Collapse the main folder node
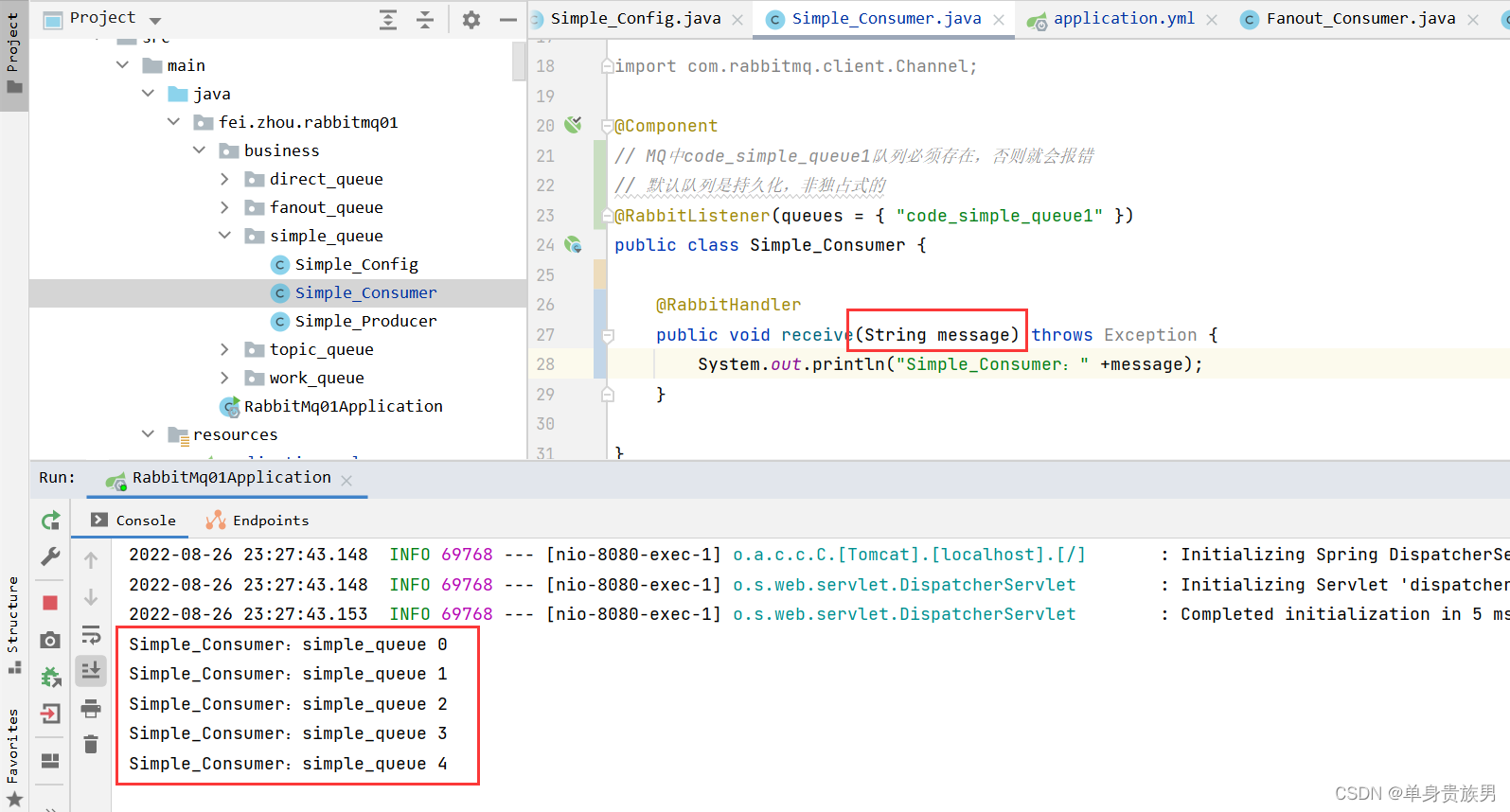 (122, 65)
